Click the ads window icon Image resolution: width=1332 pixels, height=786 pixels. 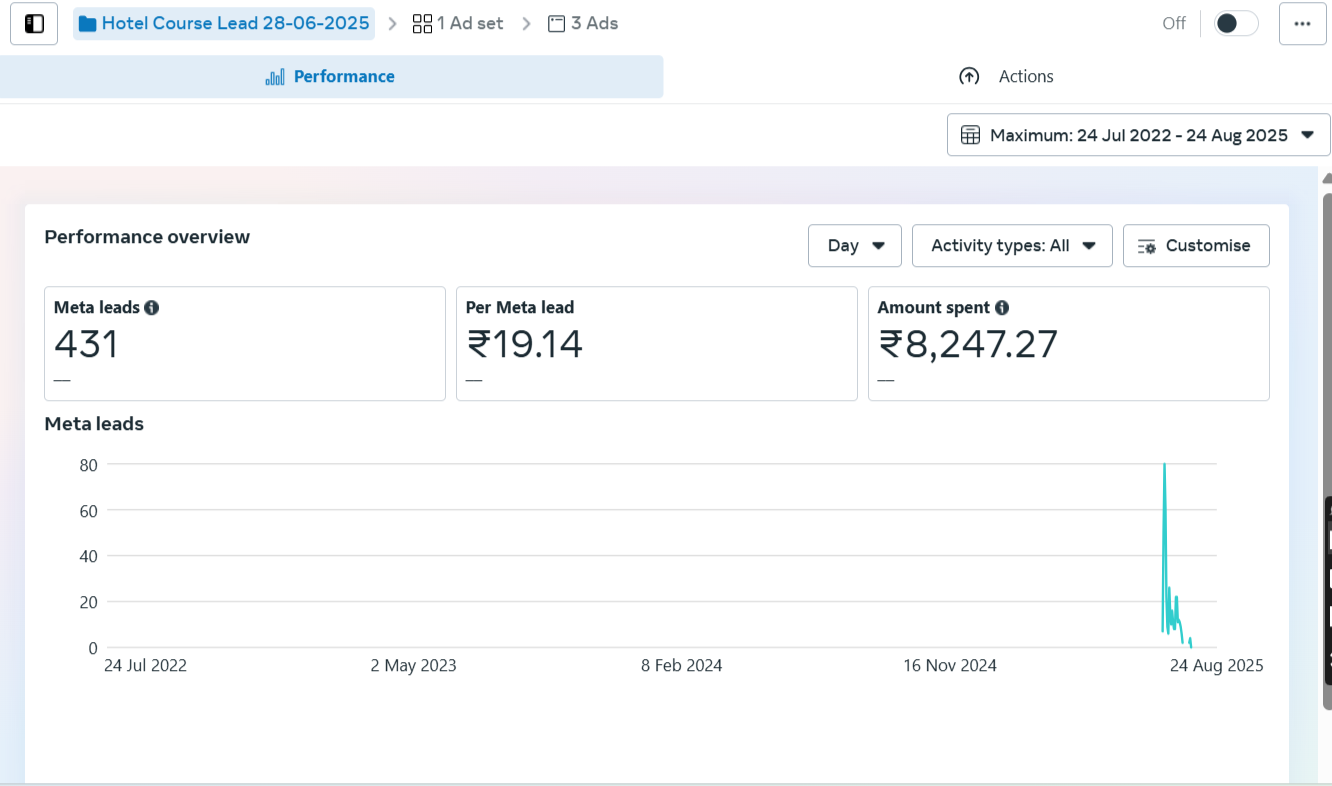557,24
